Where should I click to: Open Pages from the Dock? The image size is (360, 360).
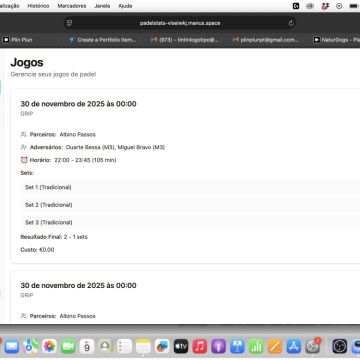[275, 346]
